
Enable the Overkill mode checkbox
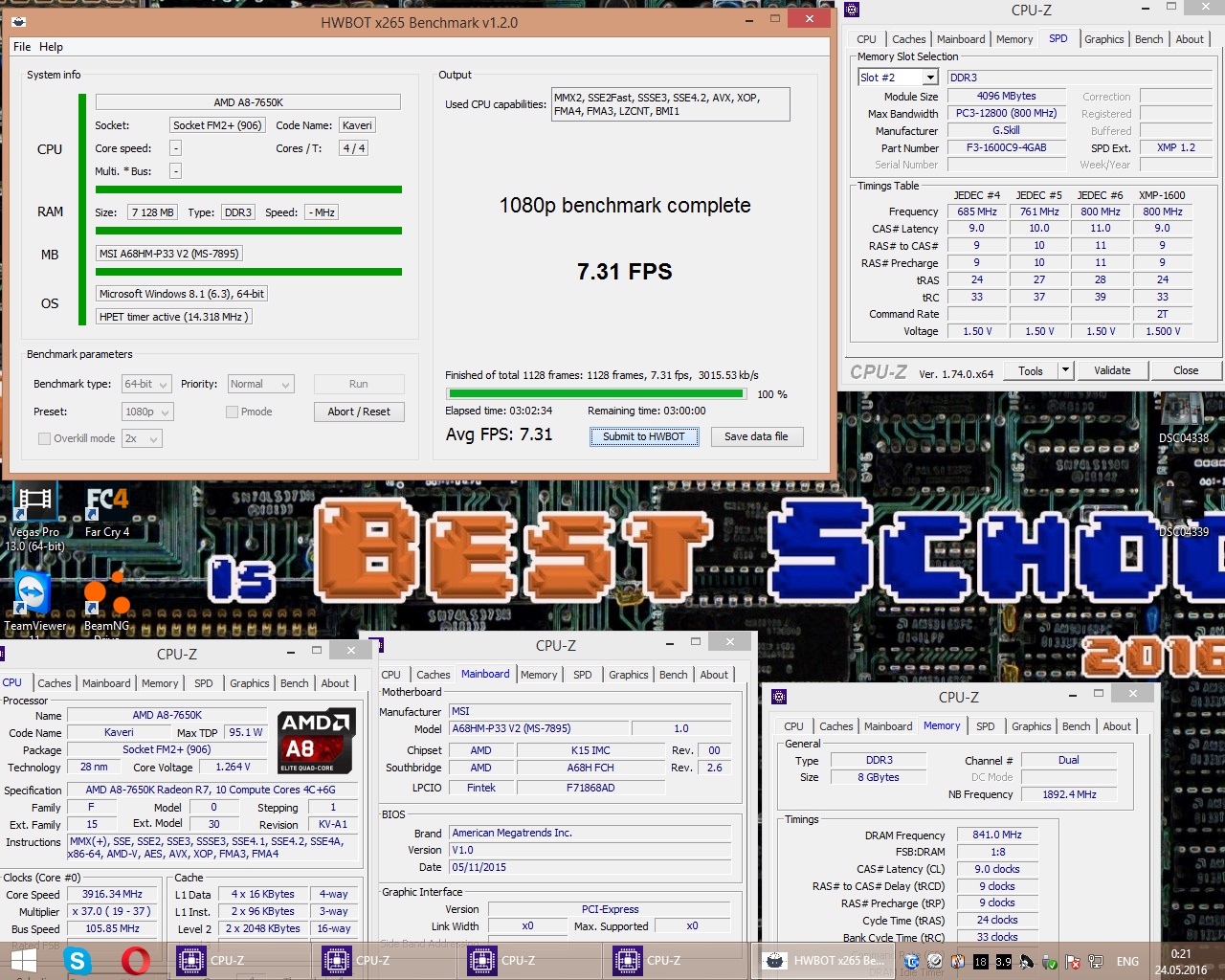point(44,438)
